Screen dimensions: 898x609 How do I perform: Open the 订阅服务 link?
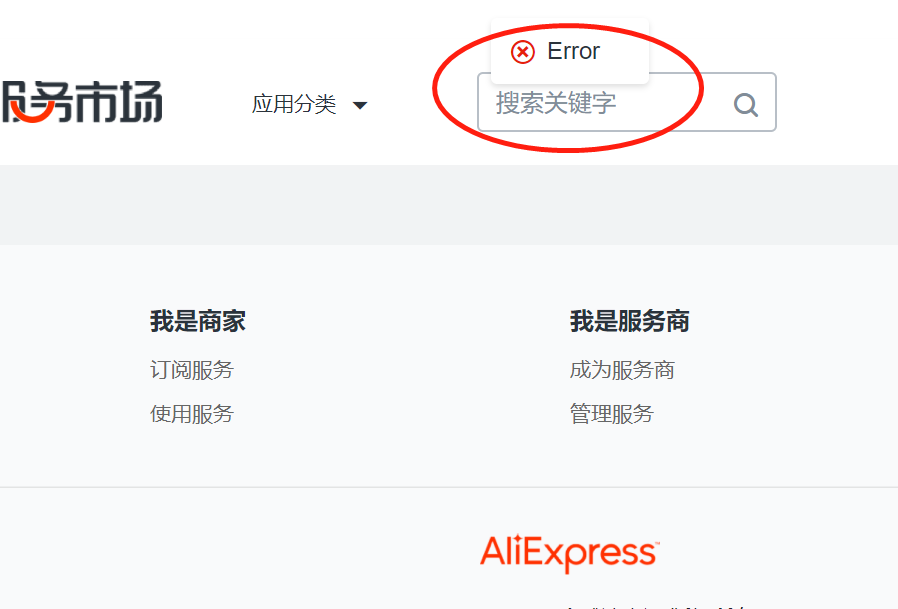coord(192,370)
